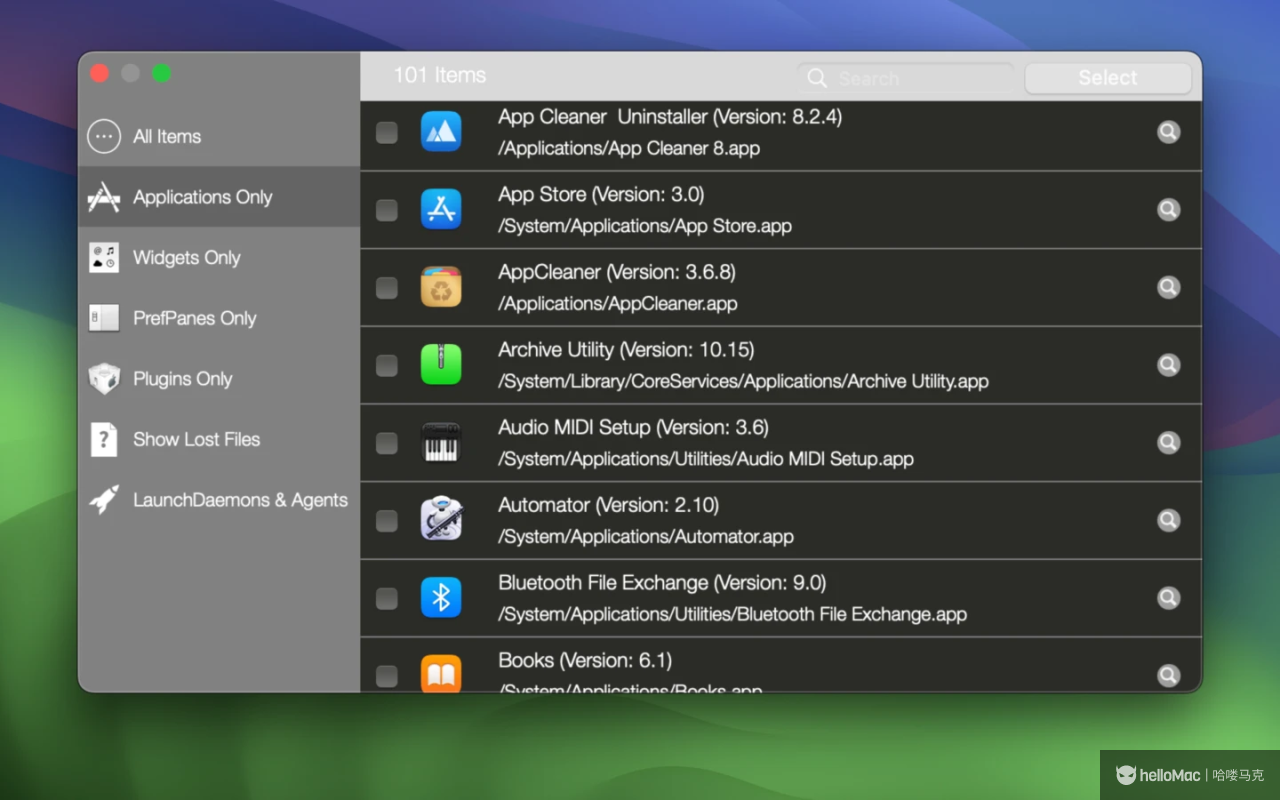Toggle the Books checkbox

pyautogui.click(x=386, y=676)
